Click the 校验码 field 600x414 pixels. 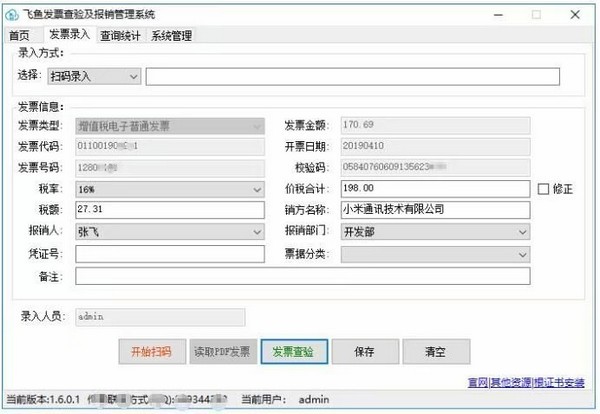click(x=435, y=167)
